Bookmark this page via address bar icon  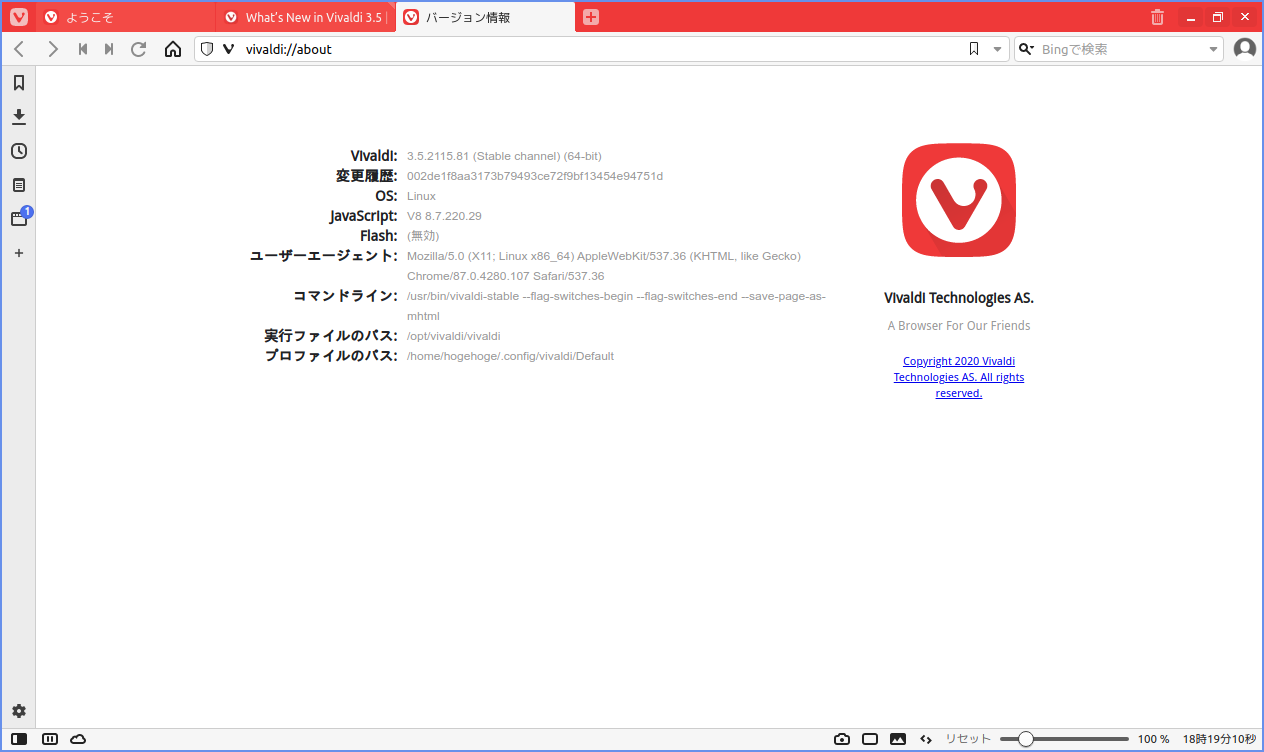coord(974,49)
